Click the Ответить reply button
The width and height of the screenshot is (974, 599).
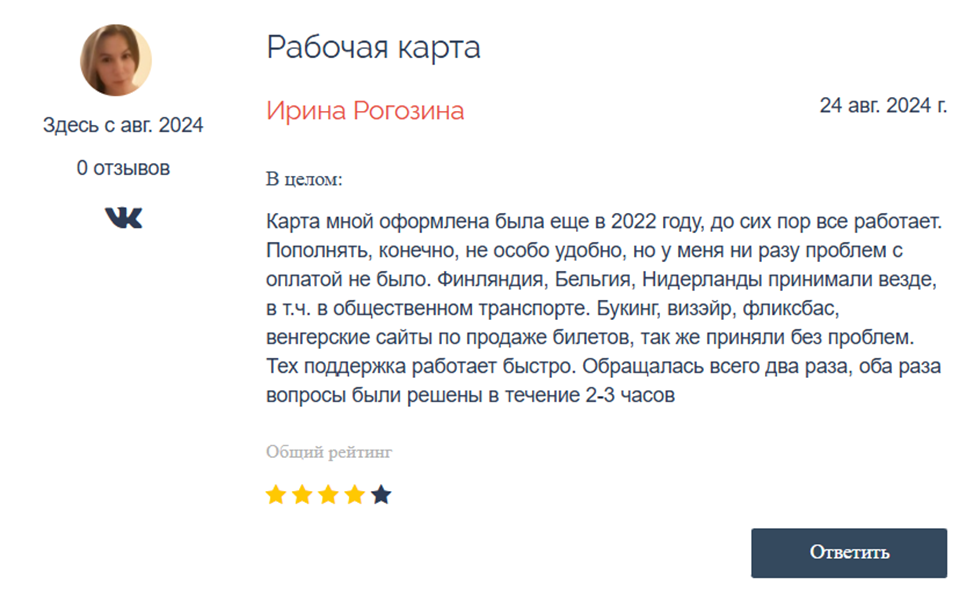pos(849,553)
